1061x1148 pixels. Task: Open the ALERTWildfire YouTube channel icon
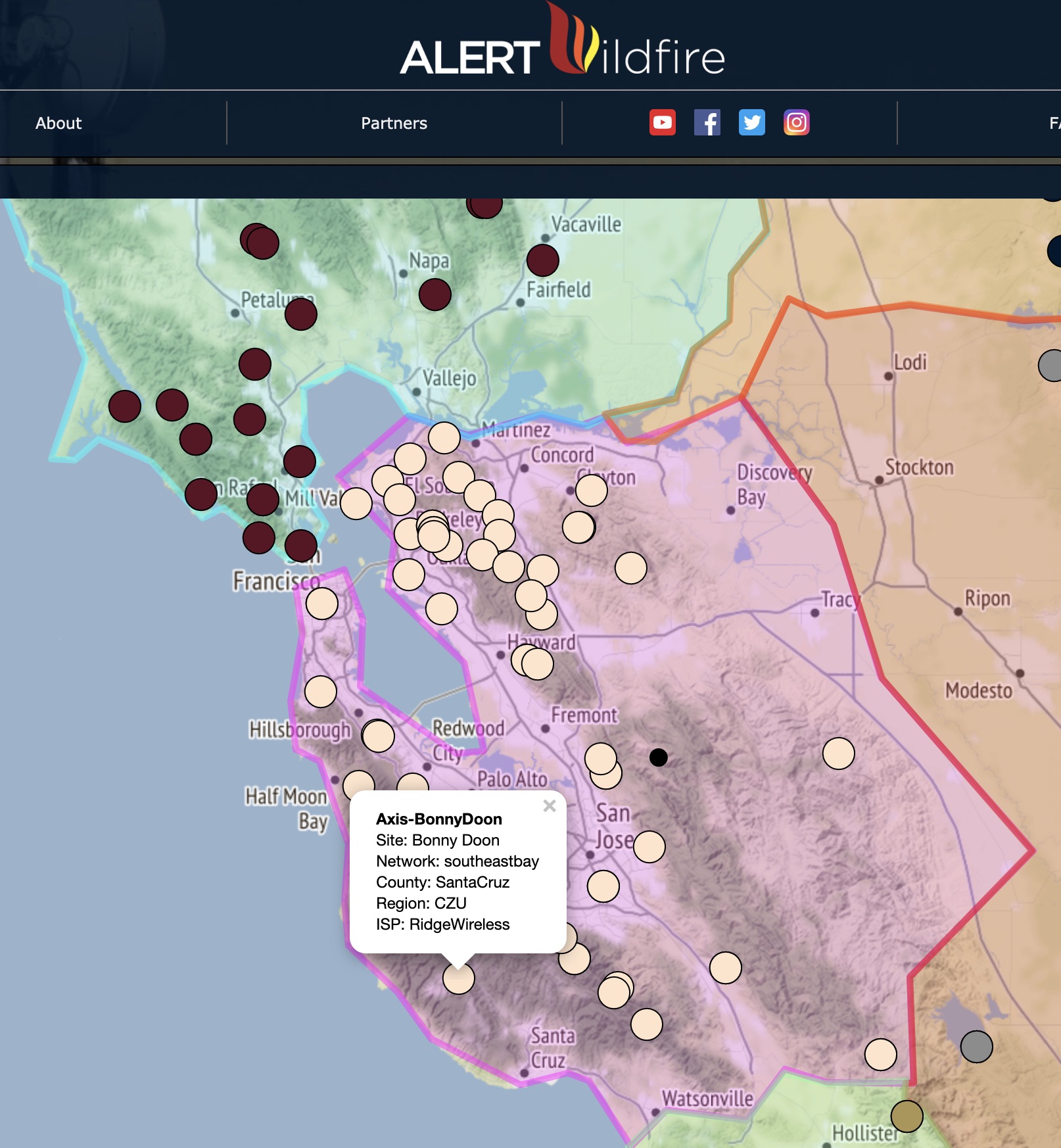(x=662, y=123)
